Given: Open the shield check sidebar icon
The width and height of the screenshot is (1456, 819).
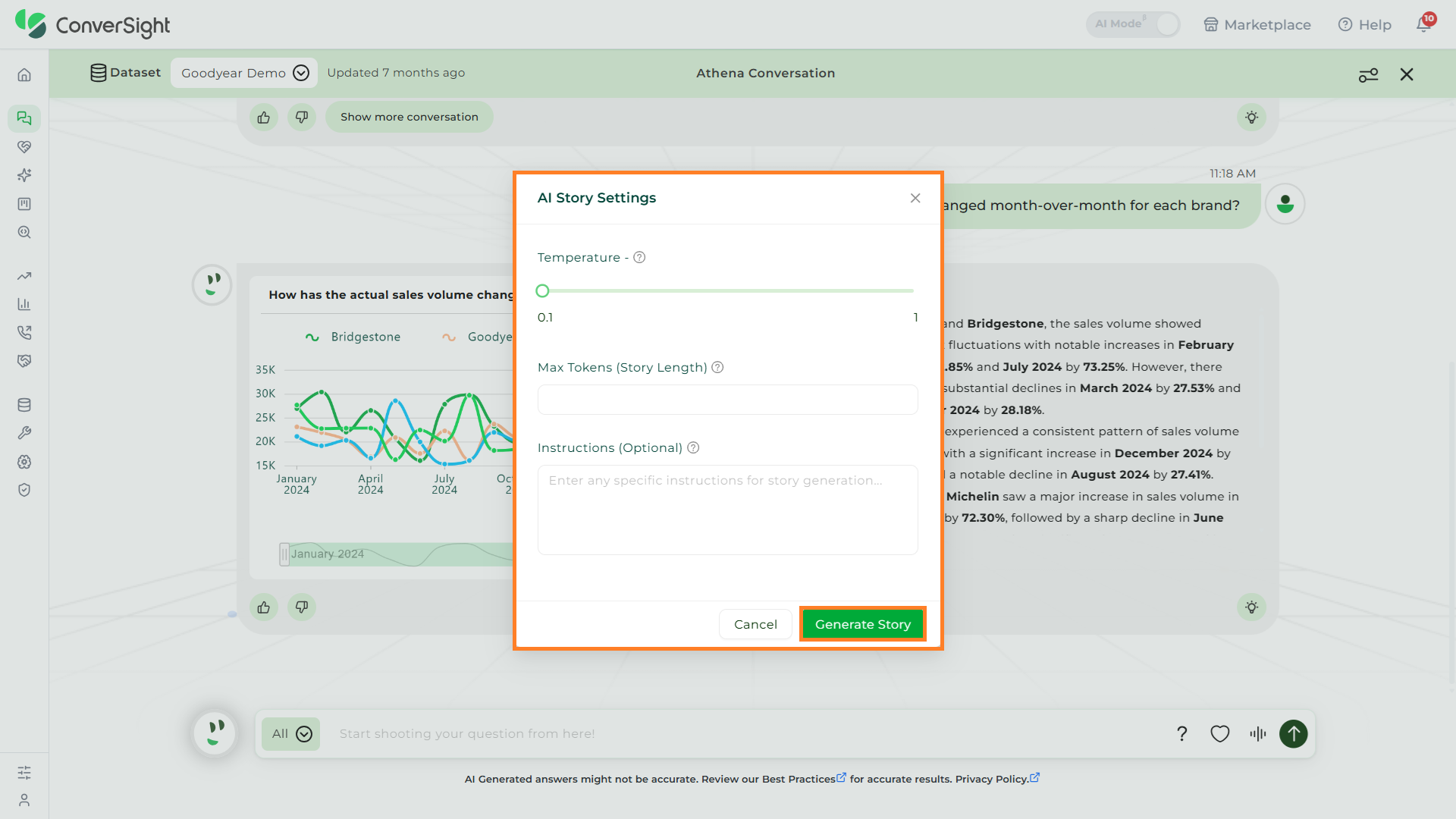Looking at the screenshot, I should 24,490.
